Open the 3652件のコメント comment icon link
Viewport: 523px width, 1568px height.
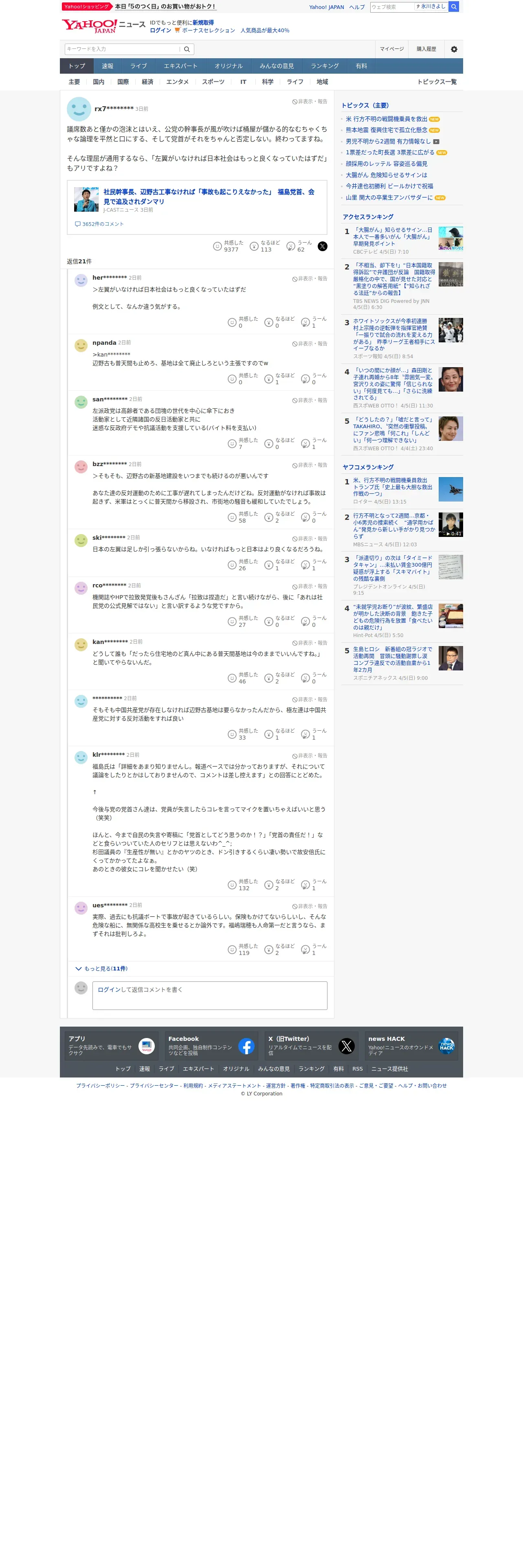[x=99, y=224]
